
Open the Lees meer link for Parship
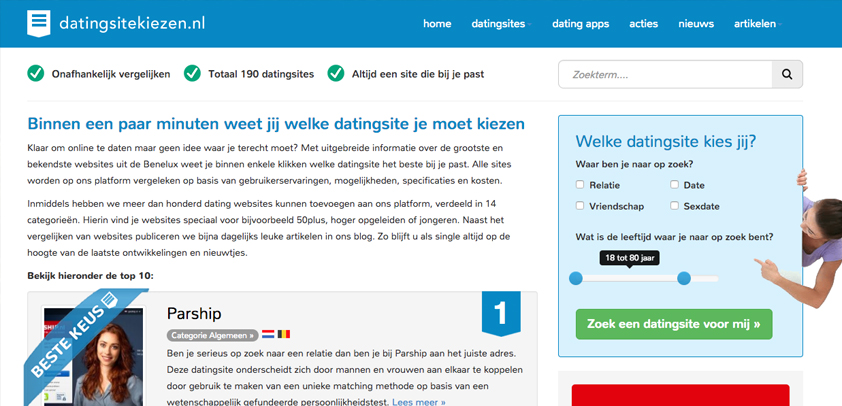419,401
